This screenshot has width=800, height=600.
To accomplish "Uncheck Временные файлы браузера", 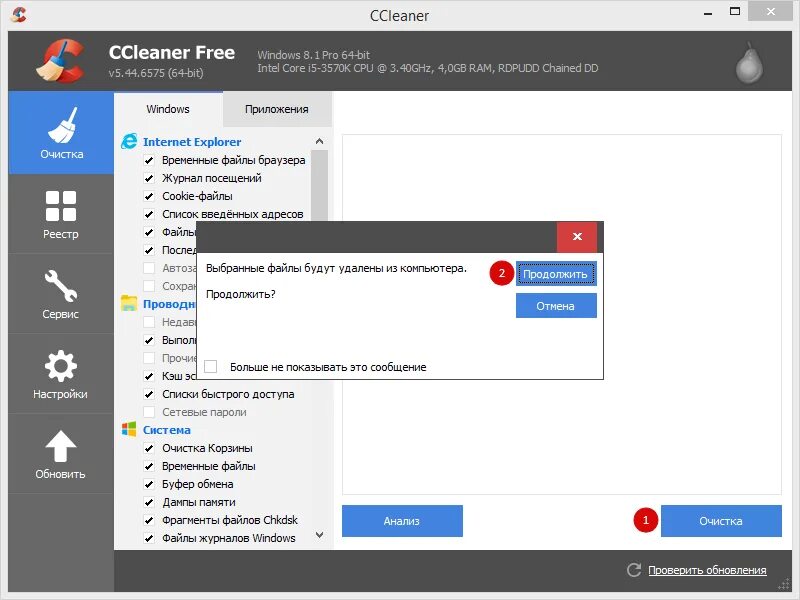I will click(149, 160).
